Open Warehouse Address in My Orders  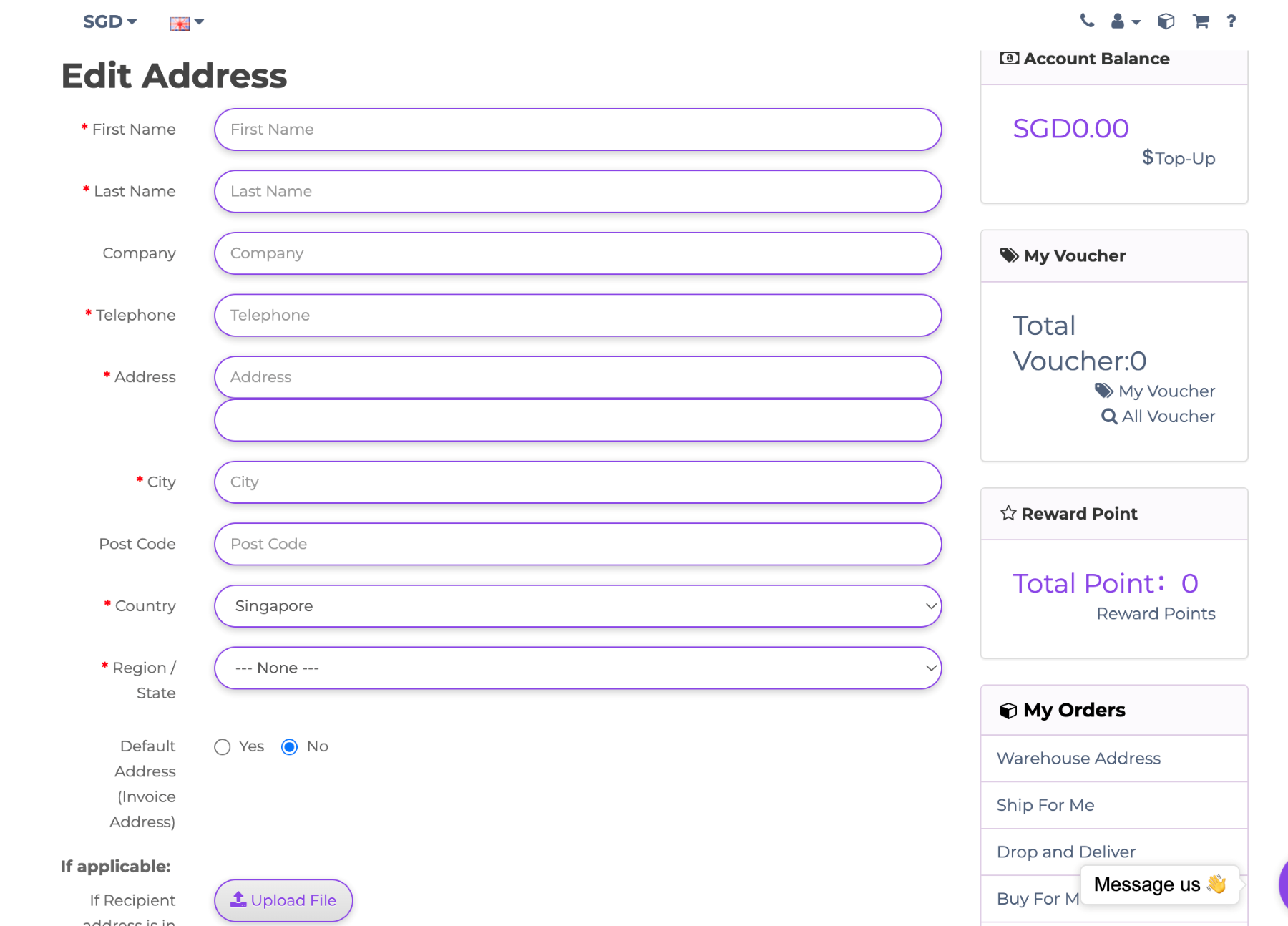click(1078, 759)
